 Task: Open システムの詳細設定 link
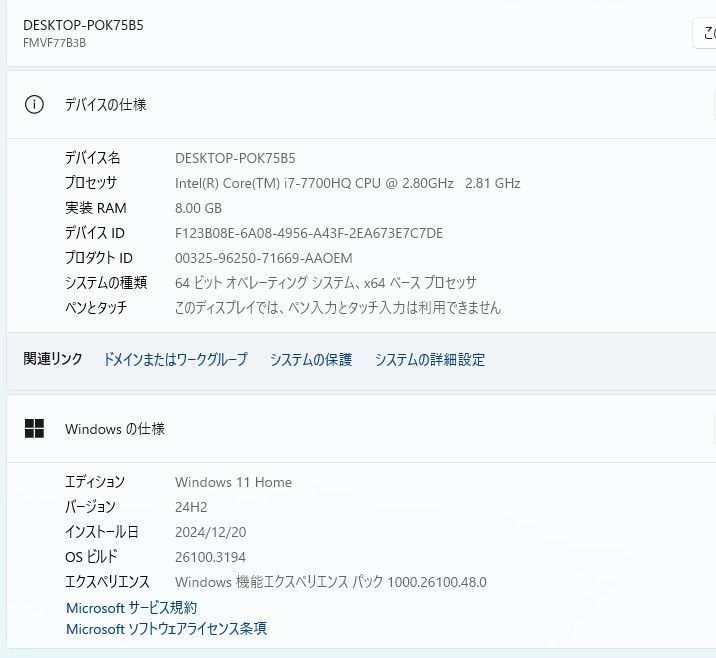(430, 359)
